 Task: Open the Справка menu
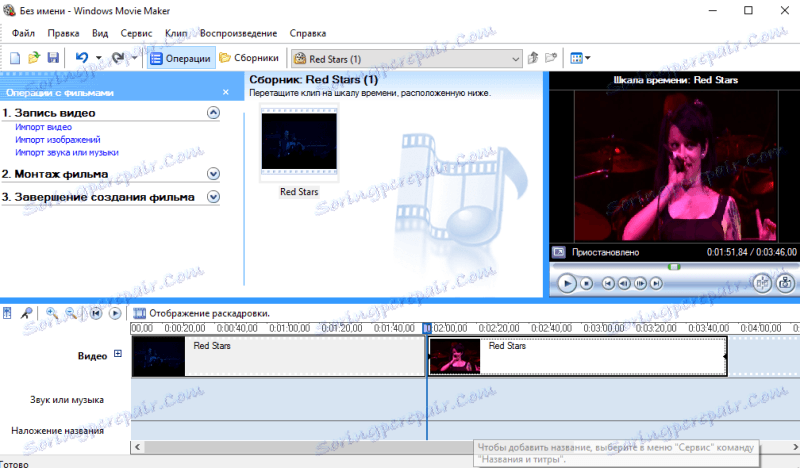pyautogui.click(x=308, y=33)
